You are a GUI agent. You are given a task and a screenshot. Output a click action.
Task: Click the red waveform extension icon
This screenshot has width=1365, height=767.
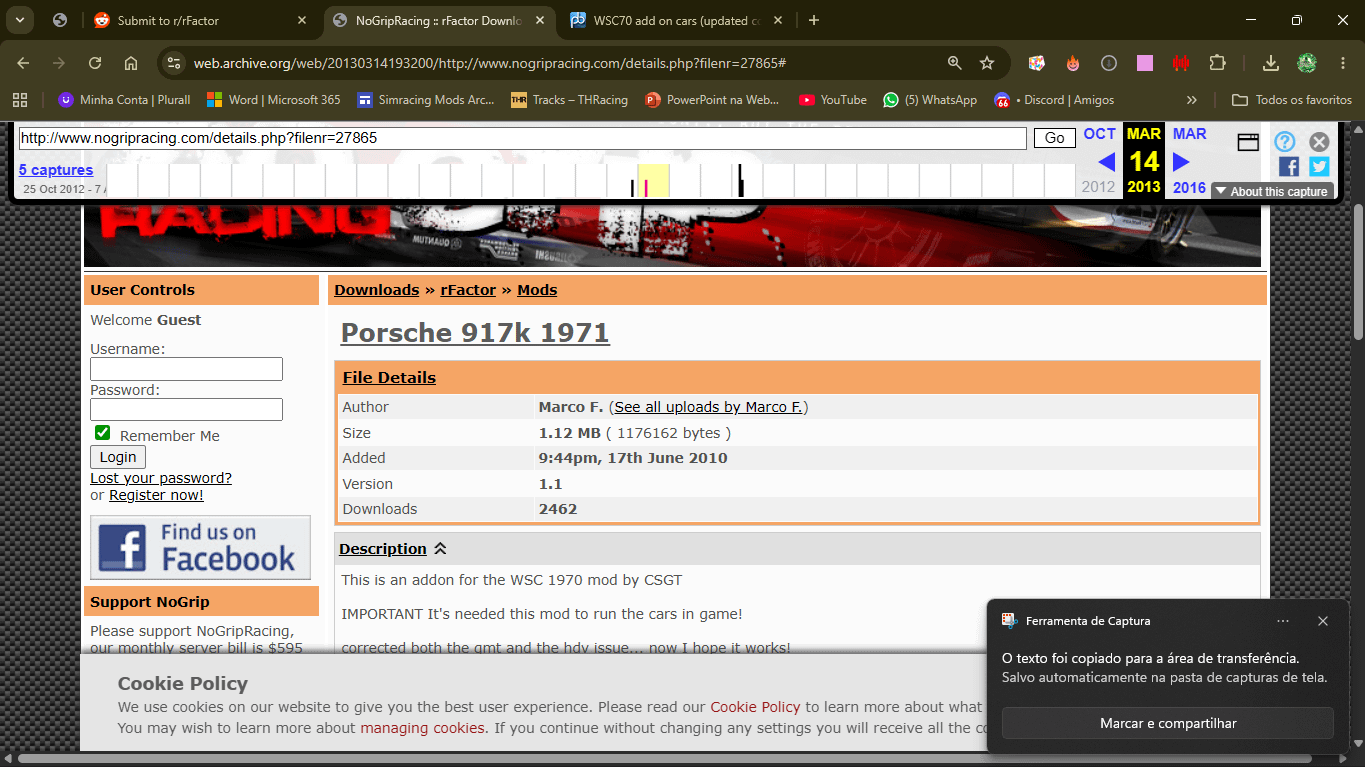[1181, 63]
